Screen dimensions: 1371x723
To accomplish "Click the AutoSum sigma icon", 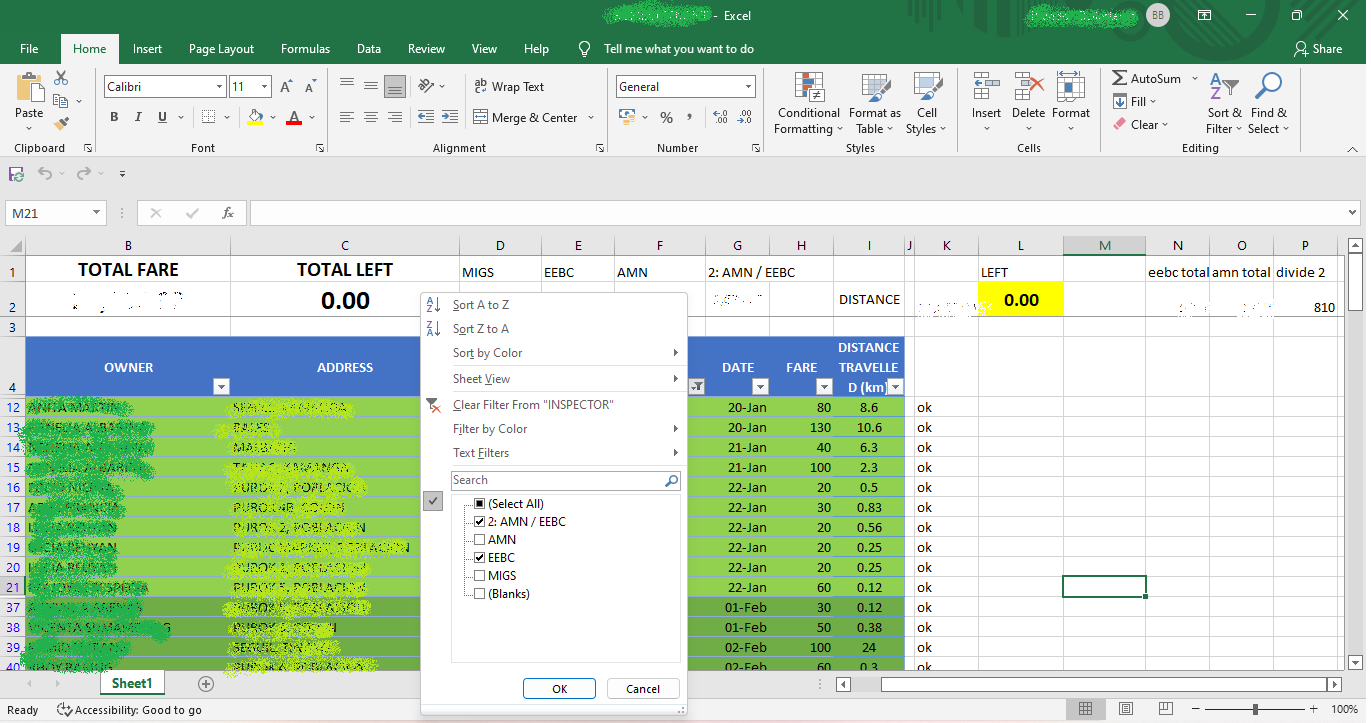I will (x=1119, y=78).
